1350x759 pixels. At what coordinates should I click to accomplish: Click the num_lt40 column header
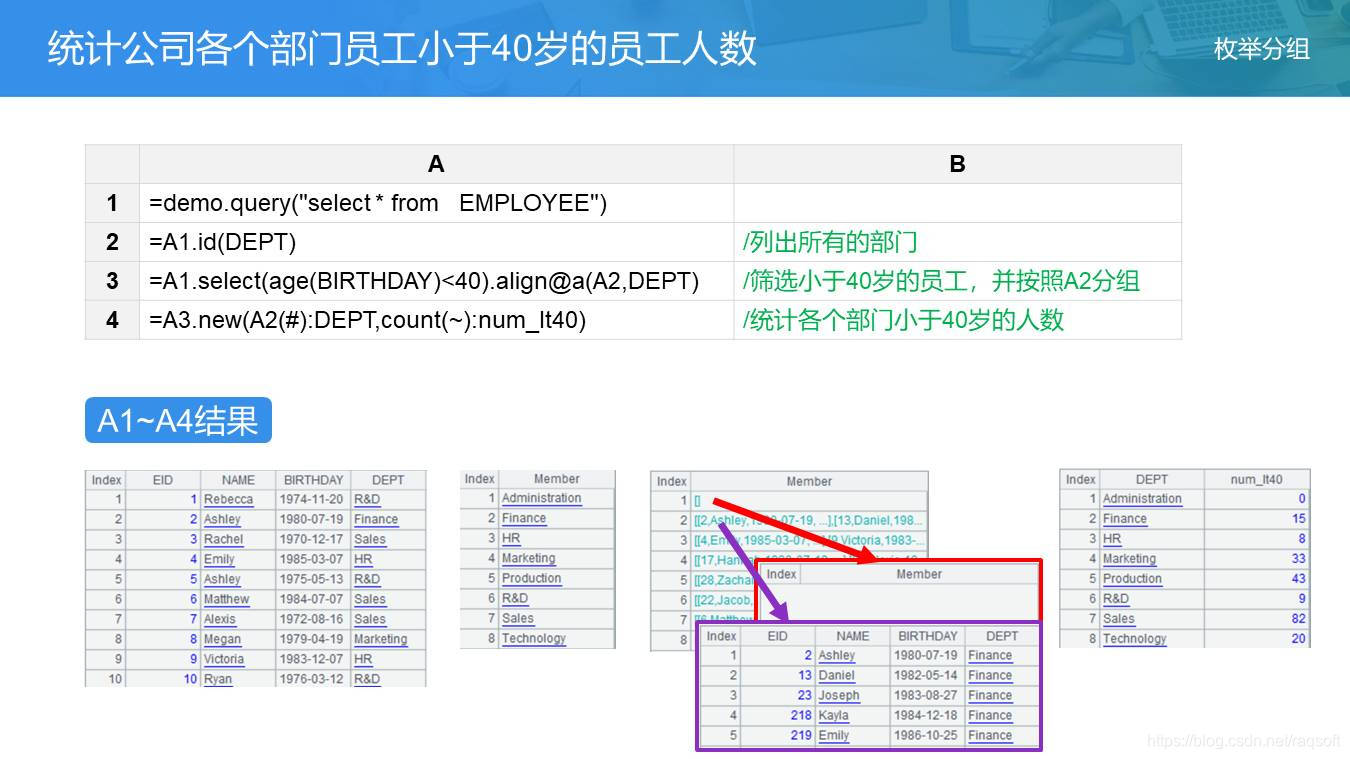pyautogui.click(x=1257, y=479)
